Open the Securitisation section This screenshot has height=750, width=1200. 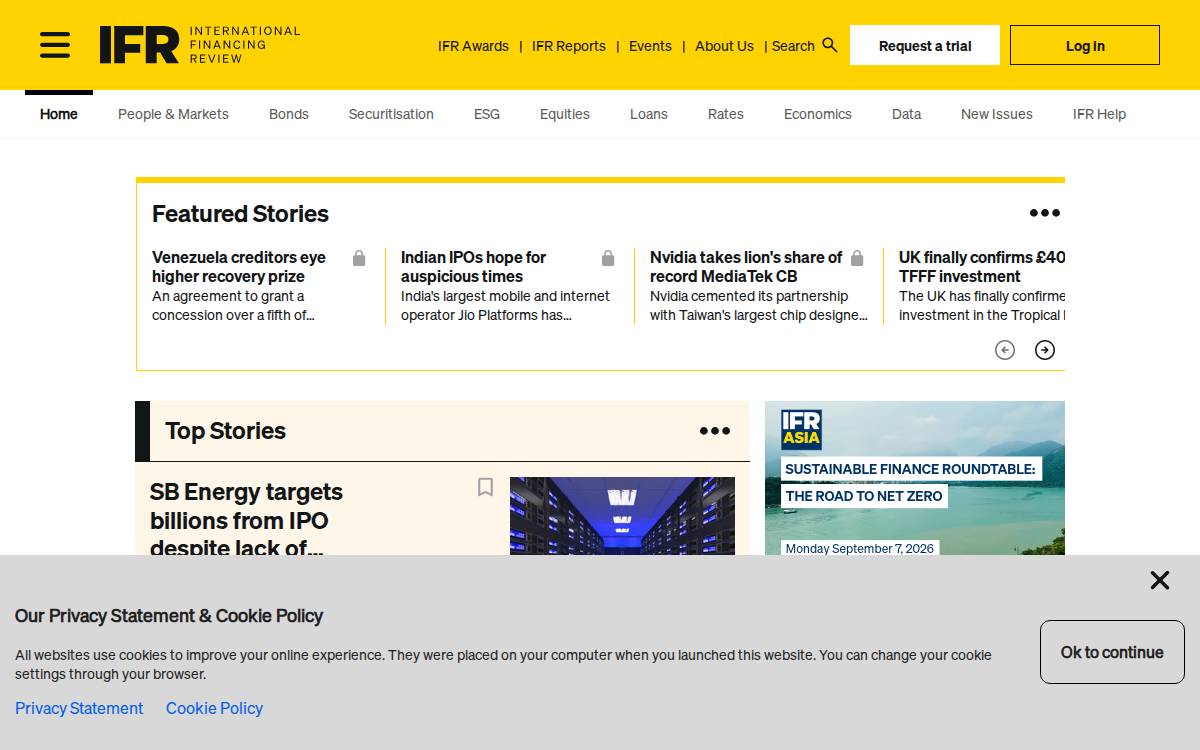coord(391,114)
